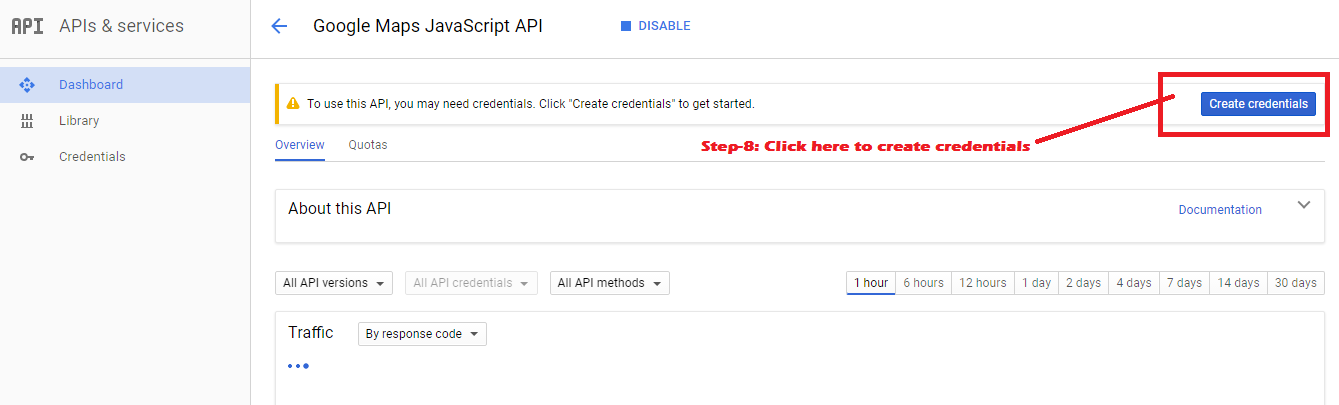Viewport: 1339px width, 405px height.
Task: Disable the Google Maps JavaScript API
Action: (655, 26)
